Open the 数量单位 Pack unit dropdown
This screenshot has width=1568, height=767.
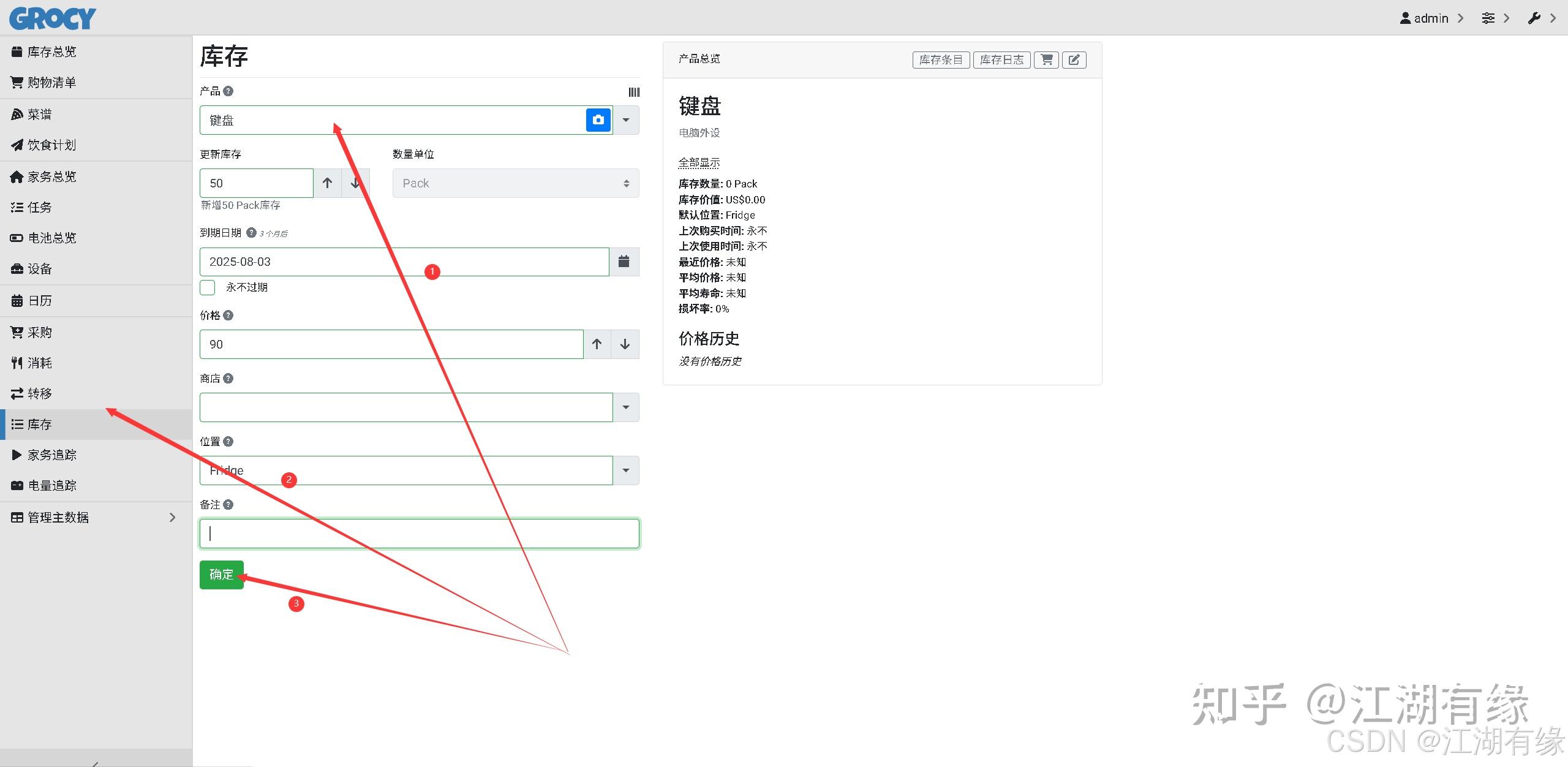(x=514, y=183)
